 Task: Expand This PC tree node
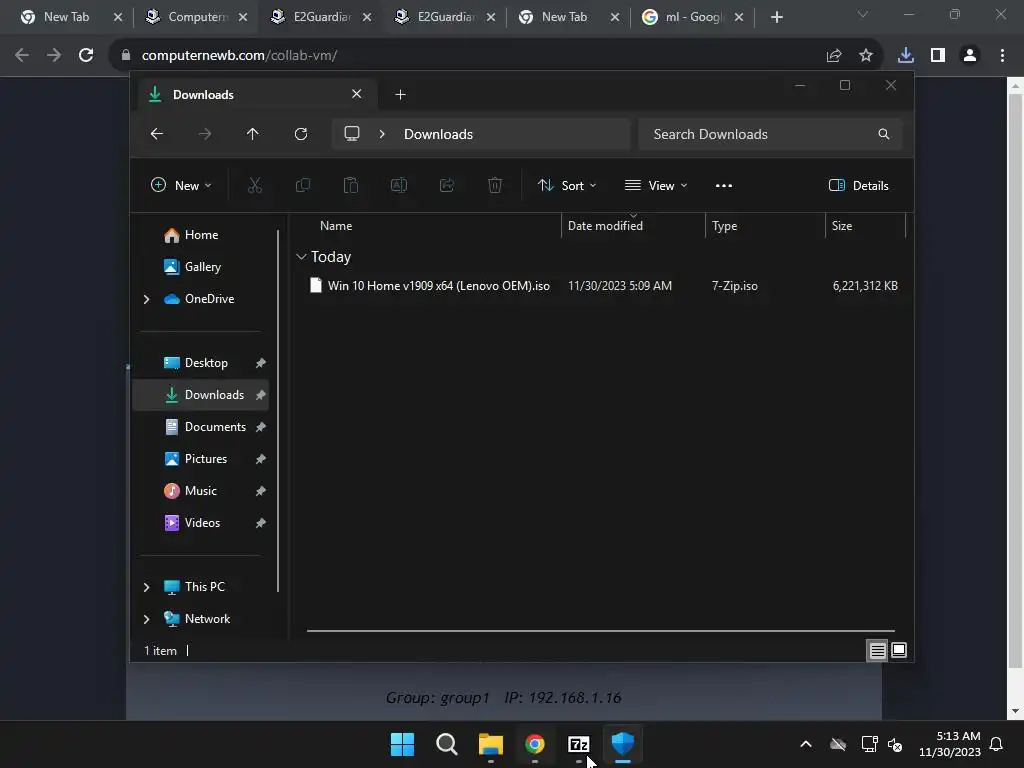tap(146, 587)
